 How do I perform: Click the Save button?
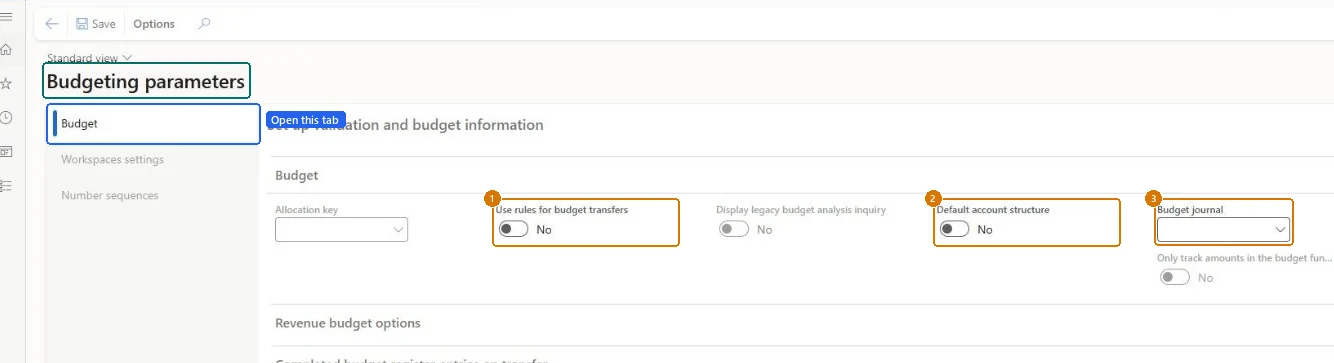point(95,24)
